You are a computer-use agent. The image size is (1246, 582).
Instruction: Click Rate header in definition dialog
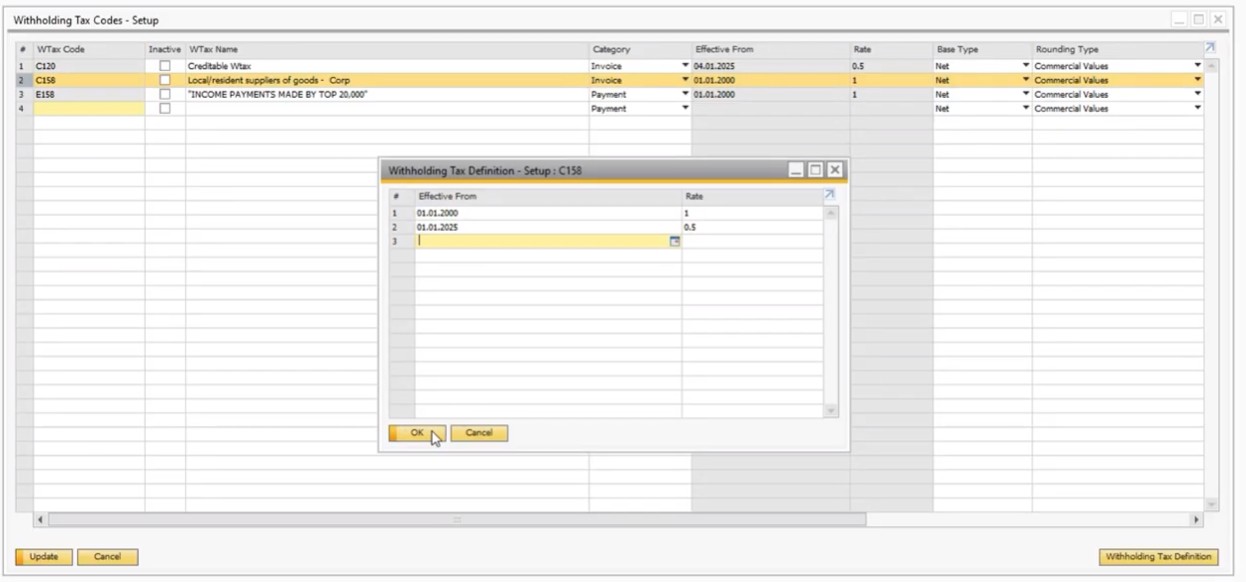click(752, 196)
